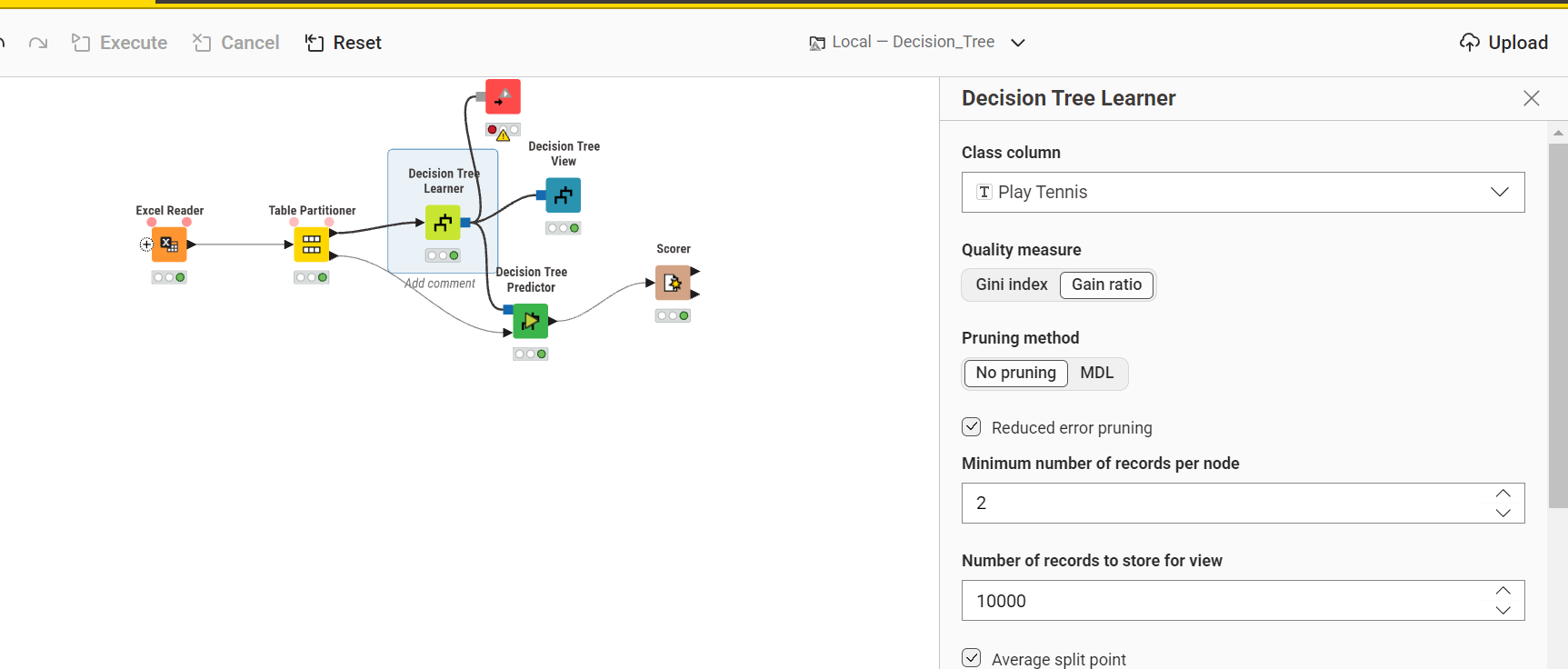
Task: Click status lights under Table Partitioner
Action: [x=312, y=277]
